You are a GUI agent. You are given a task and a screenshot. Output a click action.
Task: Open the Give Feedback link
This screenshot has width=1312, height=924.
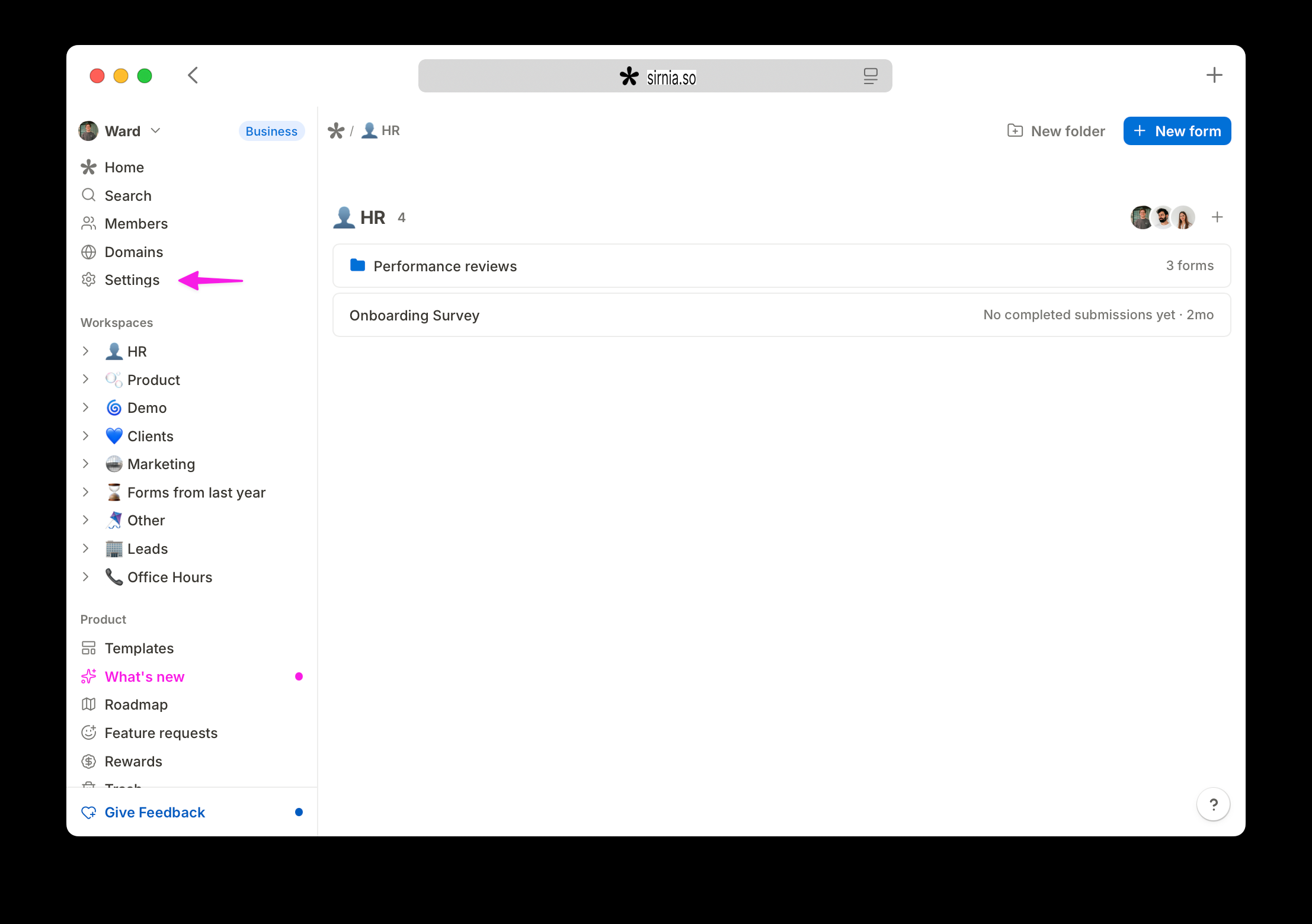(155, 812)
